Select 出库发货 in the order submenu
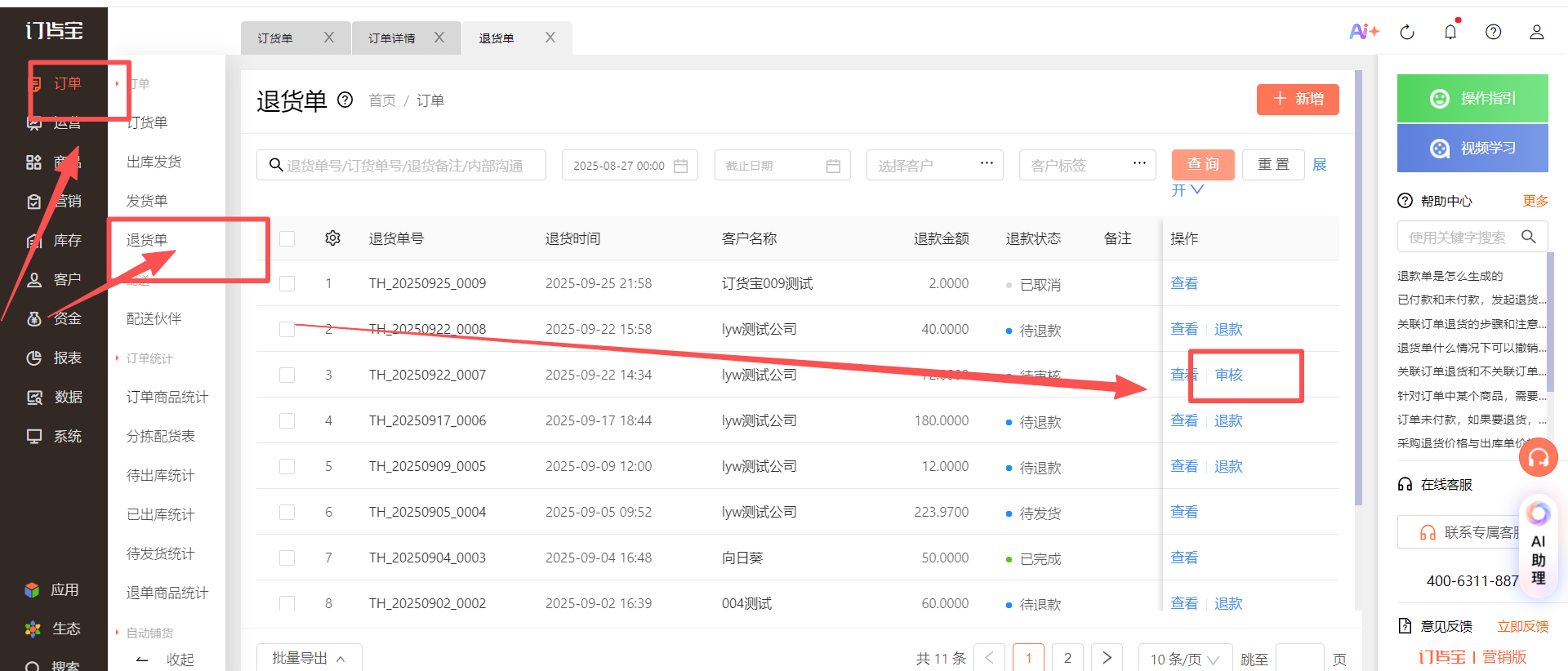Screen dimensions: 1568x671 (x=154, y=162)
